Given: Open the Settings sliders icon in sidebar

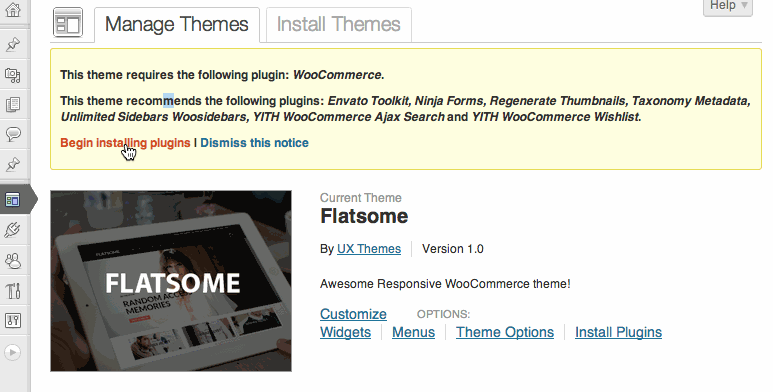Looking at the screenshot, I should click(13, 321).
